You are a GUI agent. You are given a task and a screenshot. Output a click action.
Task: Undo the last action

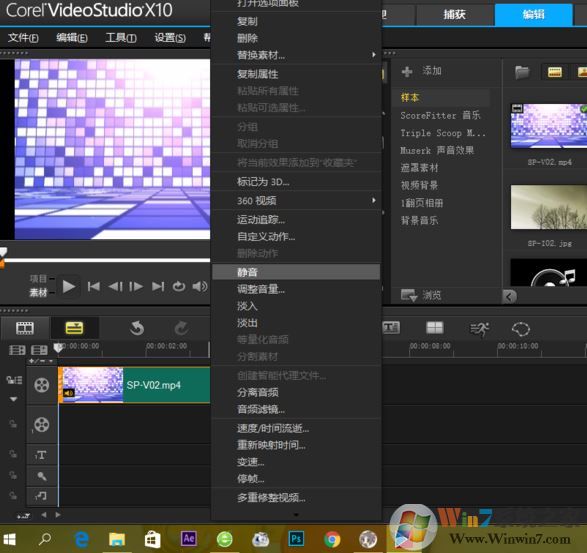(x=137, y=328)
